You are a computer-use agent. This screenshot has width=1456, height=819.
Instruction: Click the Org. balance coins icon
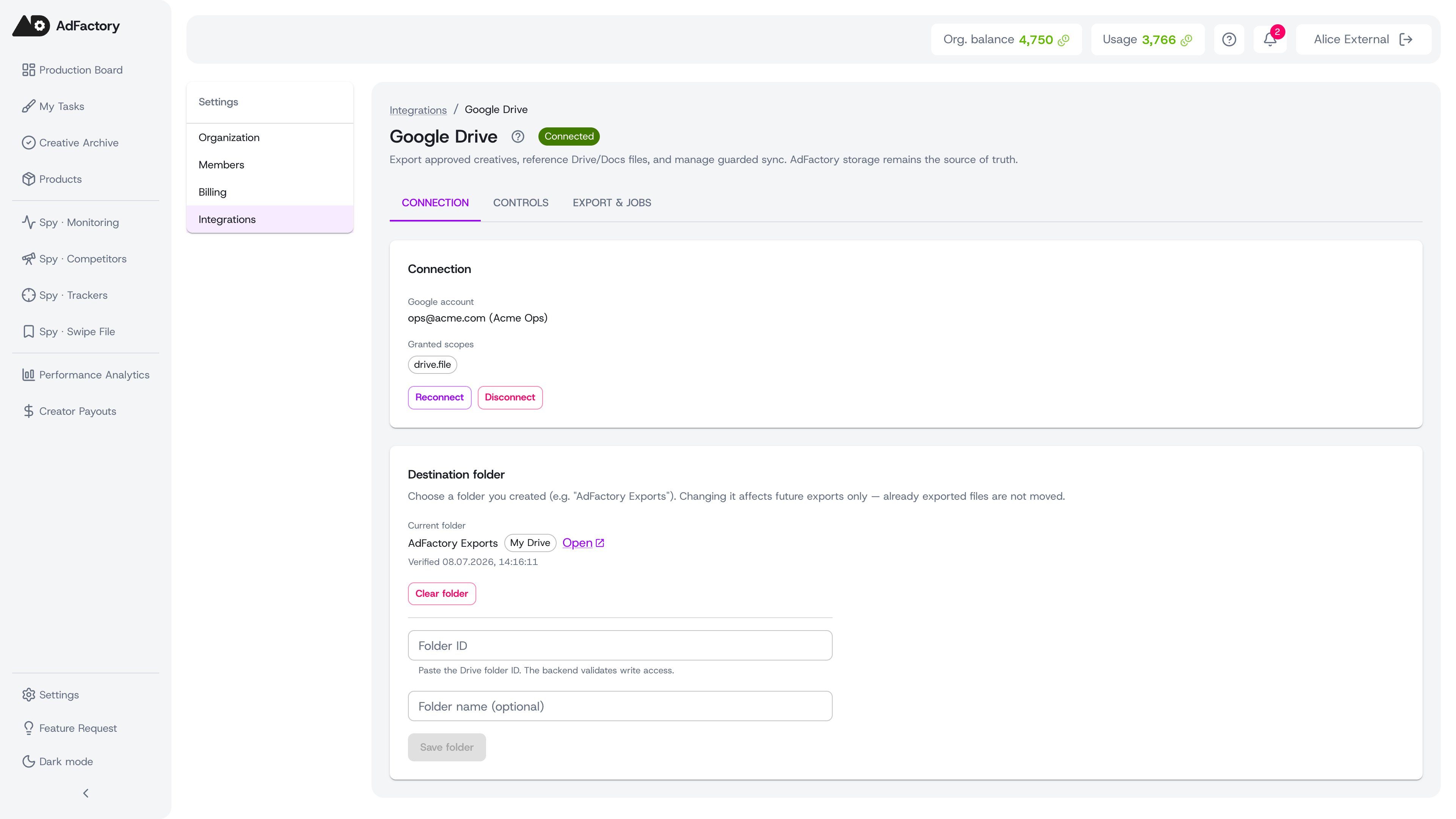tap(1064, 39)
